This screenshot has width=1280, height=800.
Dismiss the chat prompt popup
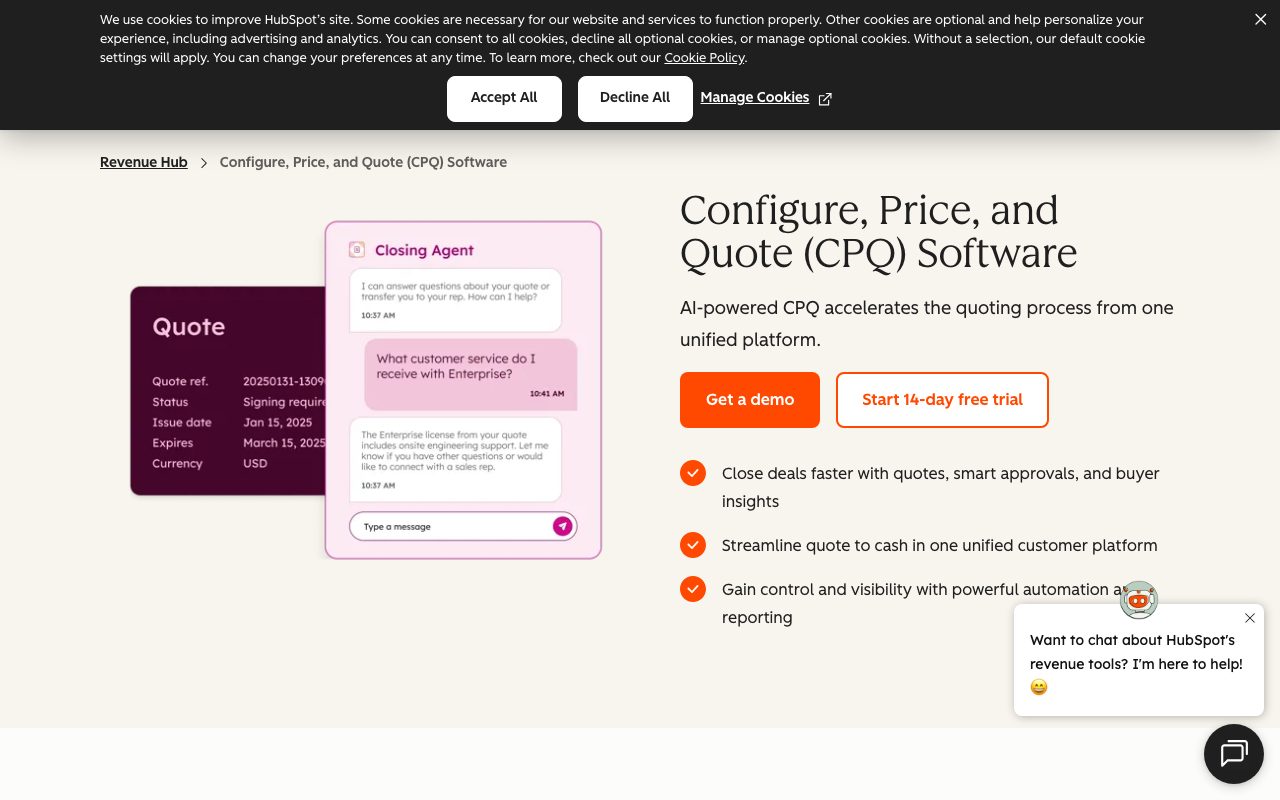tap(1250, 618)
